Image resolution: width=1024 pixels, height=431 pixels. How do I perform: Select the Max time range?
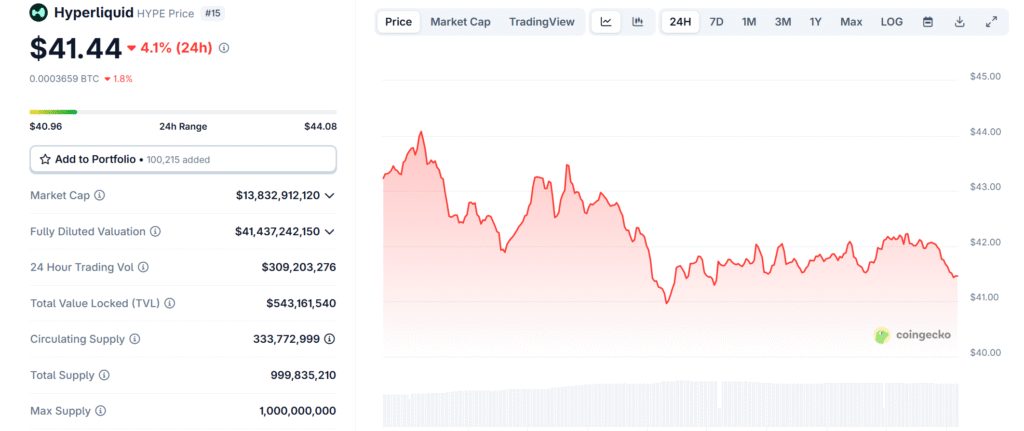(851, 22)
